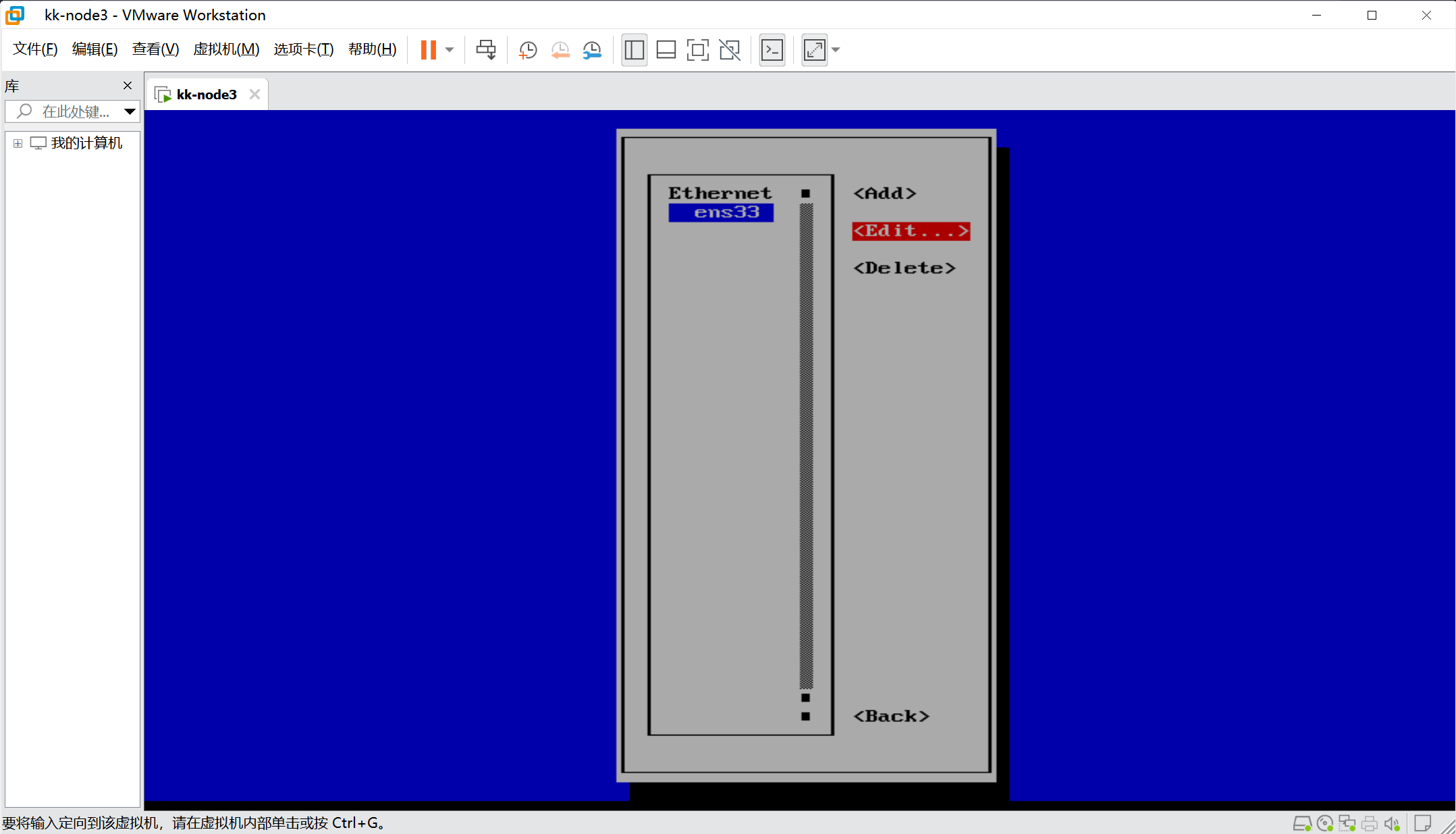Image resolution: width=1456 pixels, height=834 pixels.
Task: Click the <Back> button
Action: click(892, 716)
